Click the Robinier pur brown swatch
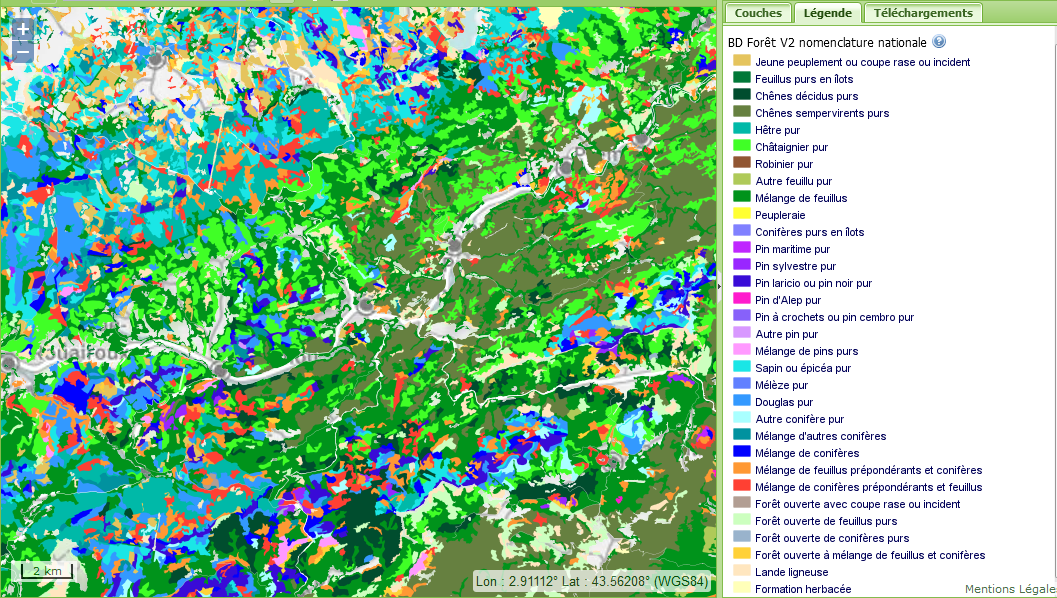The width and height of the screenshot is (1057, 598). [x=741, y=163]
